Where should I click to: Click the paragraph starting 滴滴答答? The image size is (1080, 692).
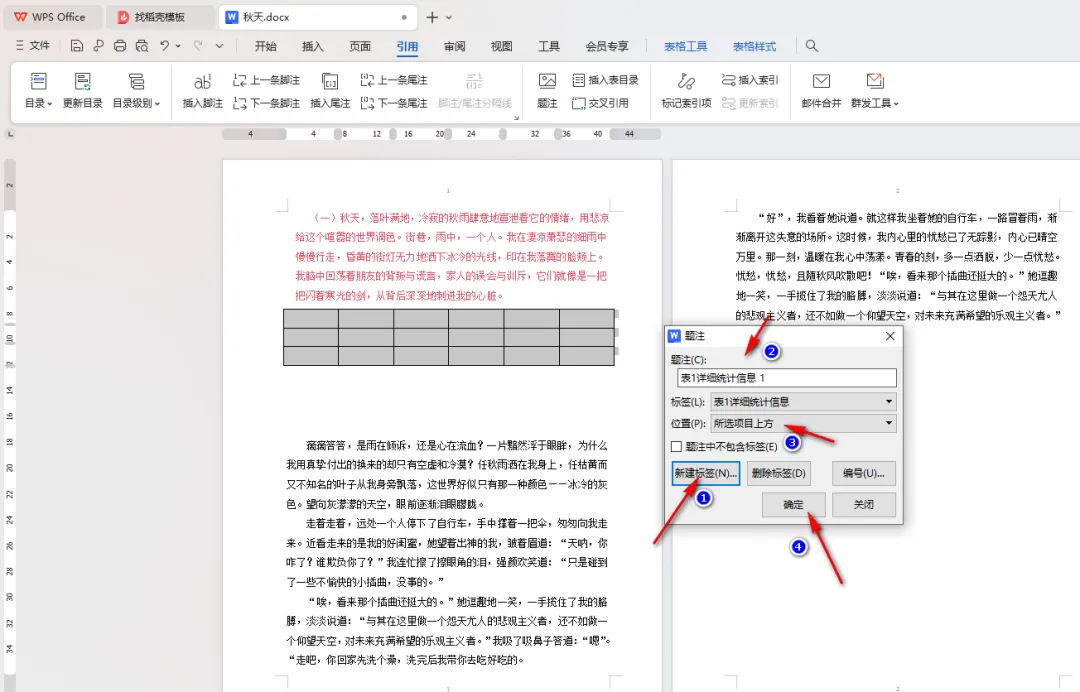pos(448,474)
